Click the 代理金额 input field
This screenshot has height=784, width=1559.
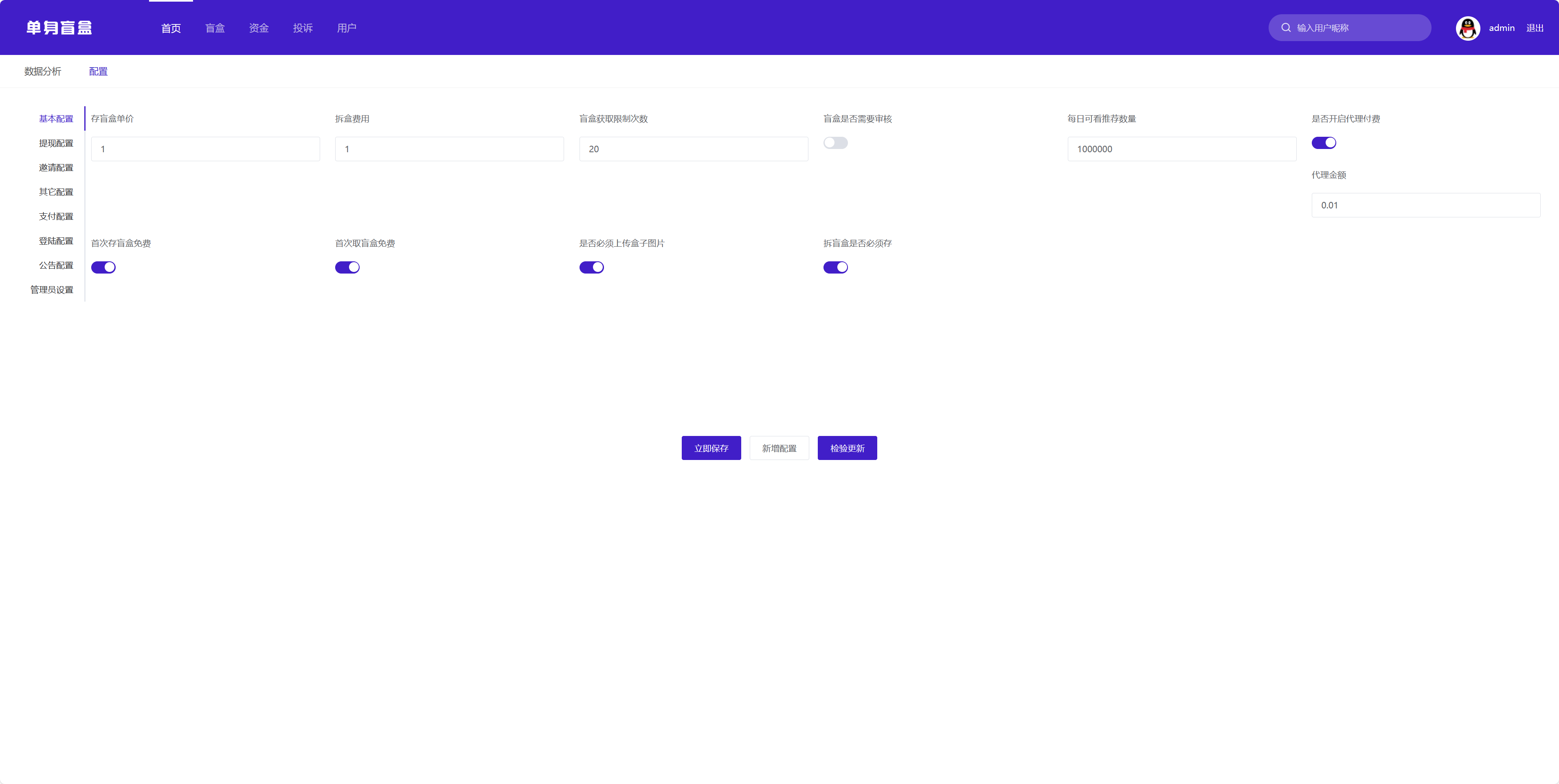click(1425, 205)
